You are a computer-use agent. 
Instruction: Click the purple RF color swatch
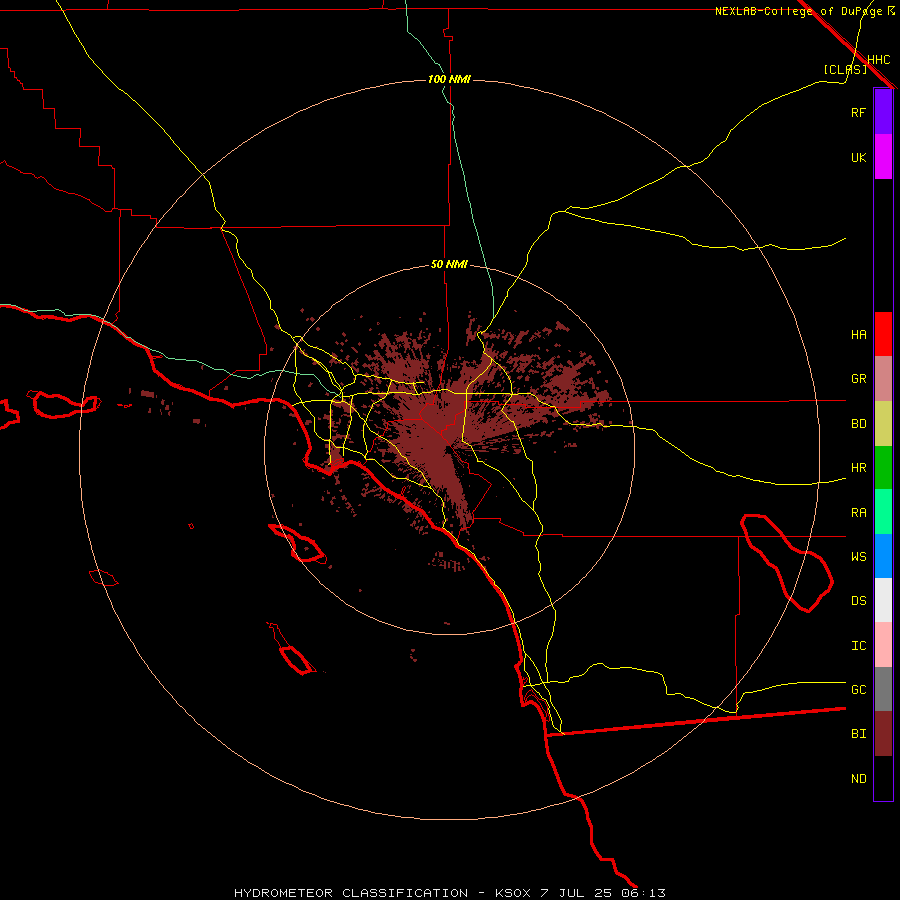coord(883,112)
